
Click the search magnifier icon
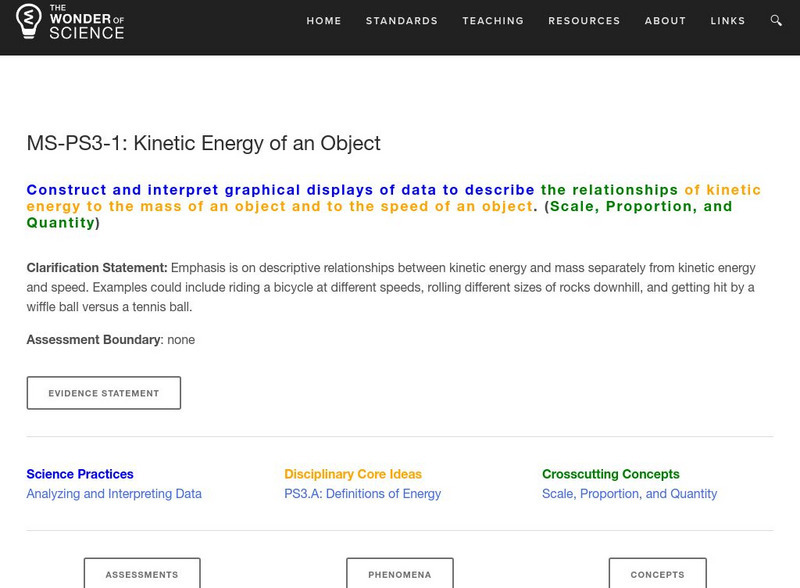[777, 21]
